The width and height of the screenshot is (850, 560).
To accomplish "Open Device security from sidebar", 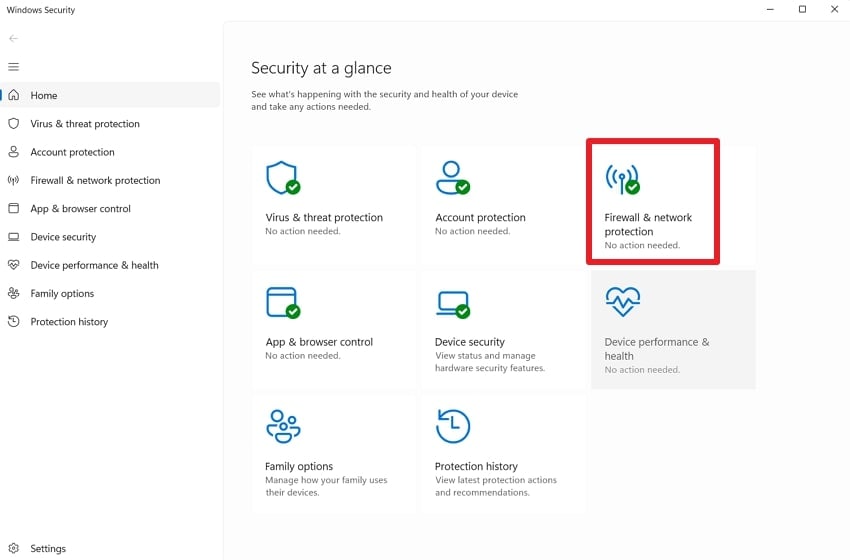I will [110, 237].
